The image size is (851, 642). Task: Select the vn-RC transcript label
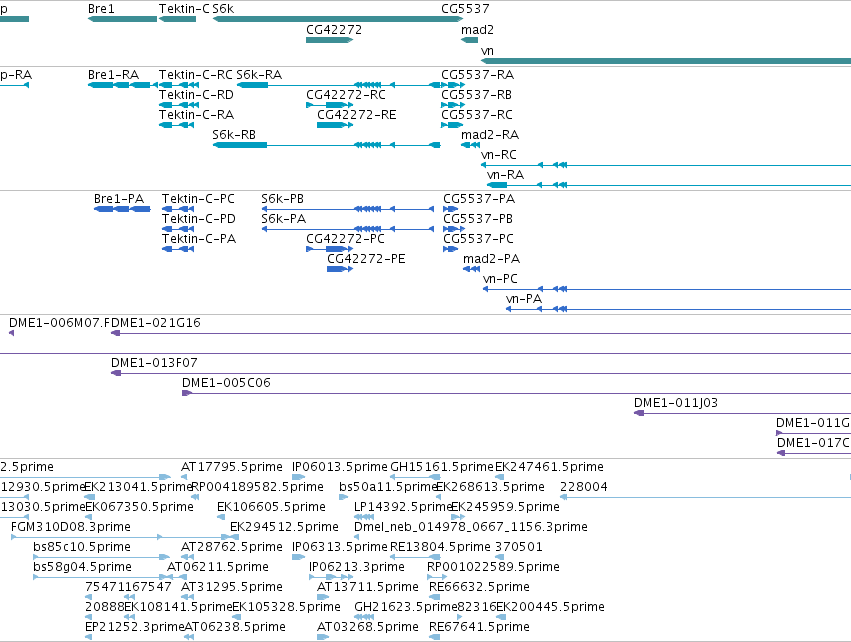point(499,155)
